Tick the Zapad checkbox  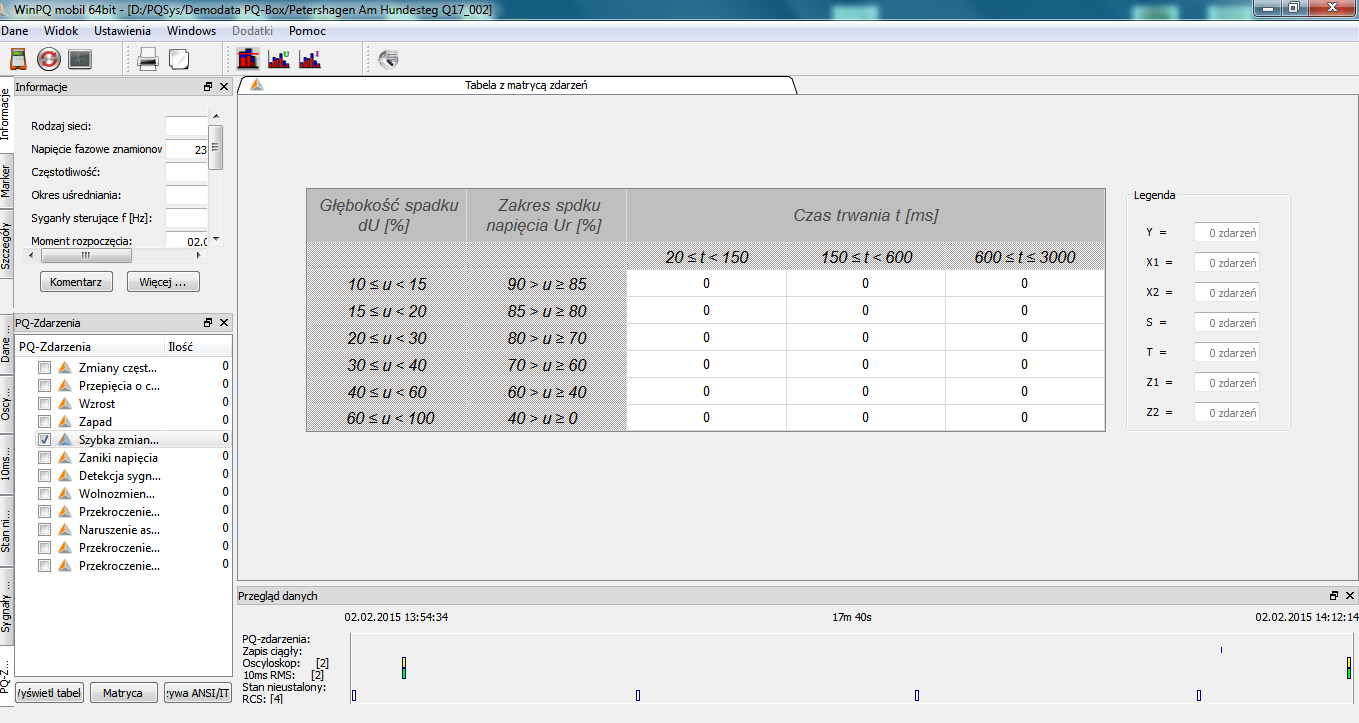pyautogui.click(x=44, y=422)
